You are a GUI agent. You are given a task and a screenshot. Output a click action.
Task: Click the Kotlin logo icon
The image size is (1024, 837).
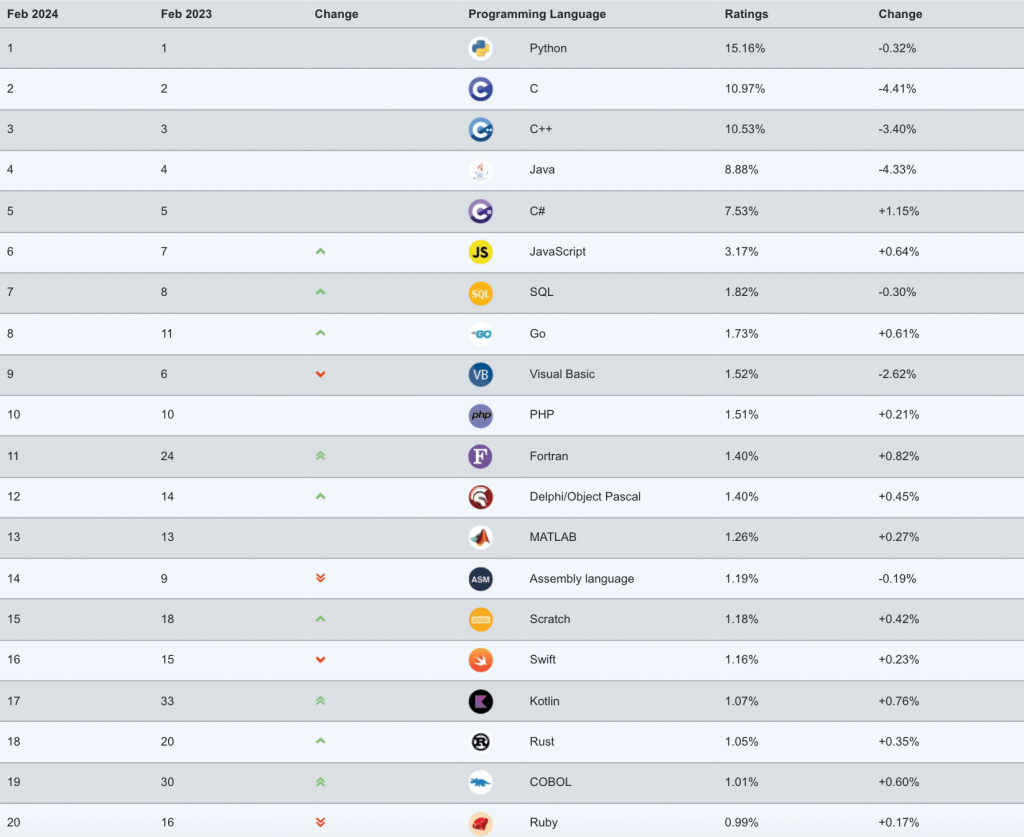coord(480,701)
